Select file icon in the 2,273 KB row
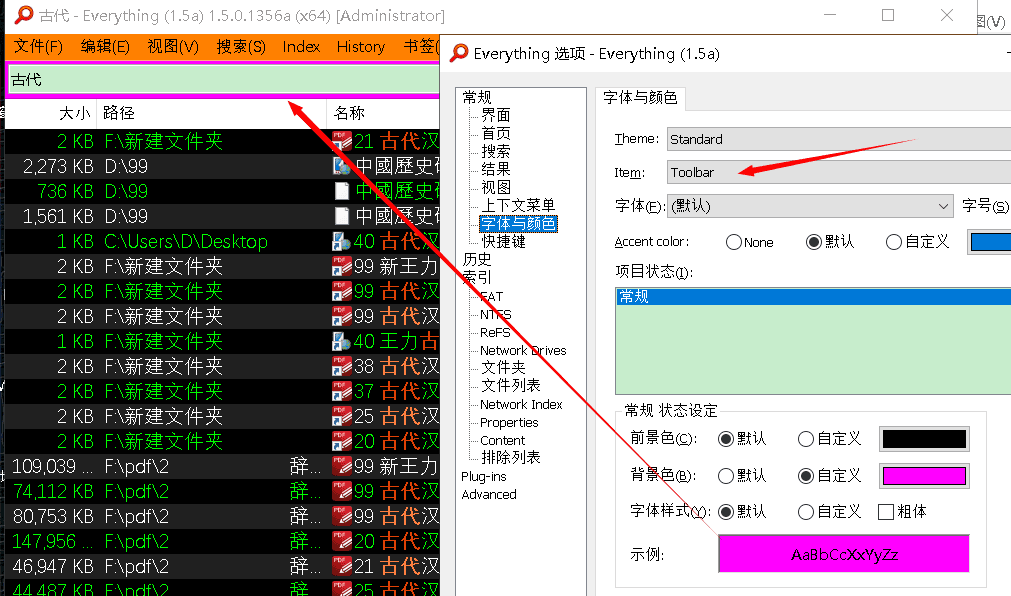Screen dimensions: 1011x596 (x=341, y=166)
